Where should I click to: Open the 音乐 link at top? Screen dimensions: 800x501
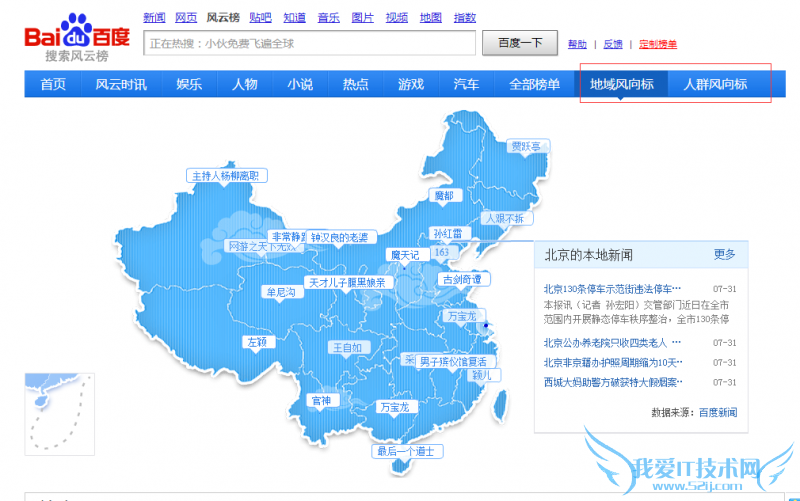[x=329, y=18]
